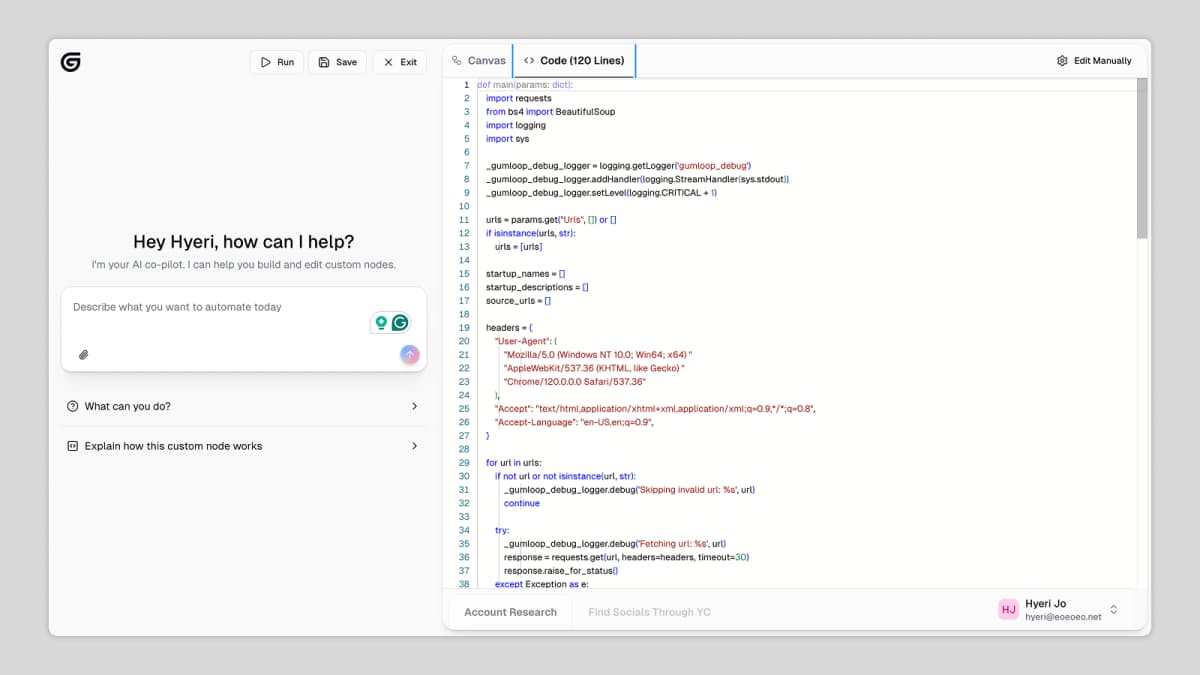Click the HJ avatar badge
The height and width of the screenshot is (675, 1200).
point(1008,609)
